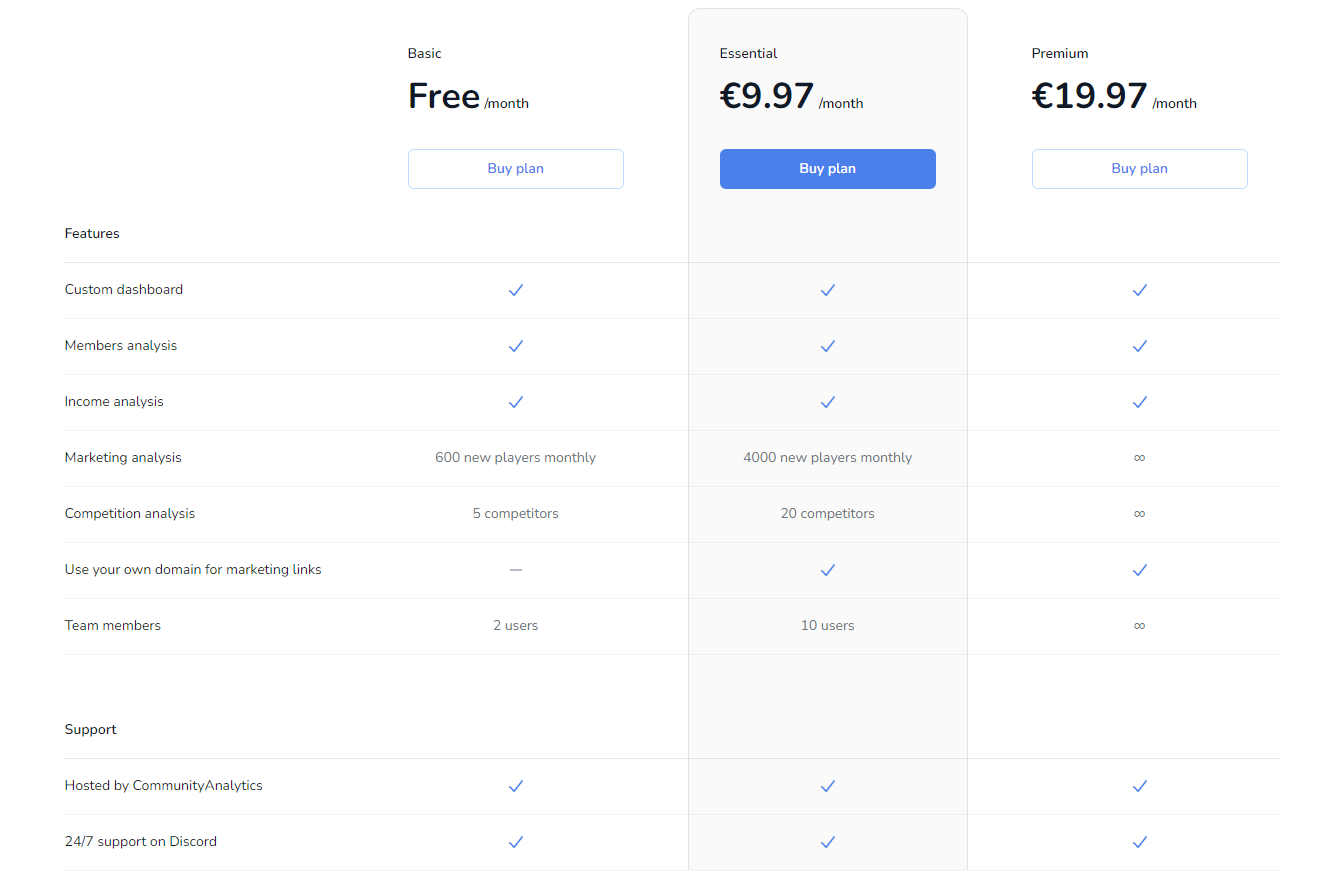Click the 'Features' section heading
Screen dimensions: 1324x896
coord(92,234)
